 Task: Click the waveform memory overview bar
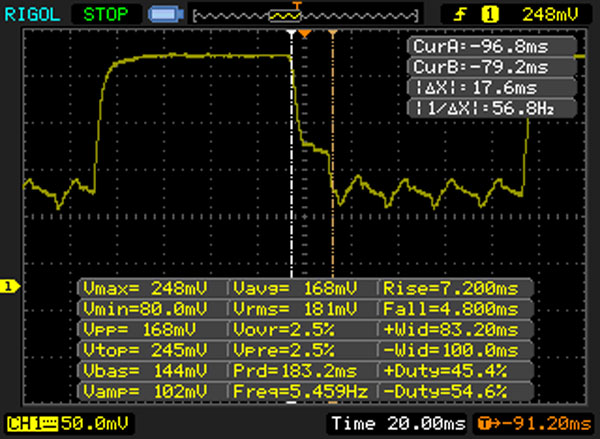point(305,16)
